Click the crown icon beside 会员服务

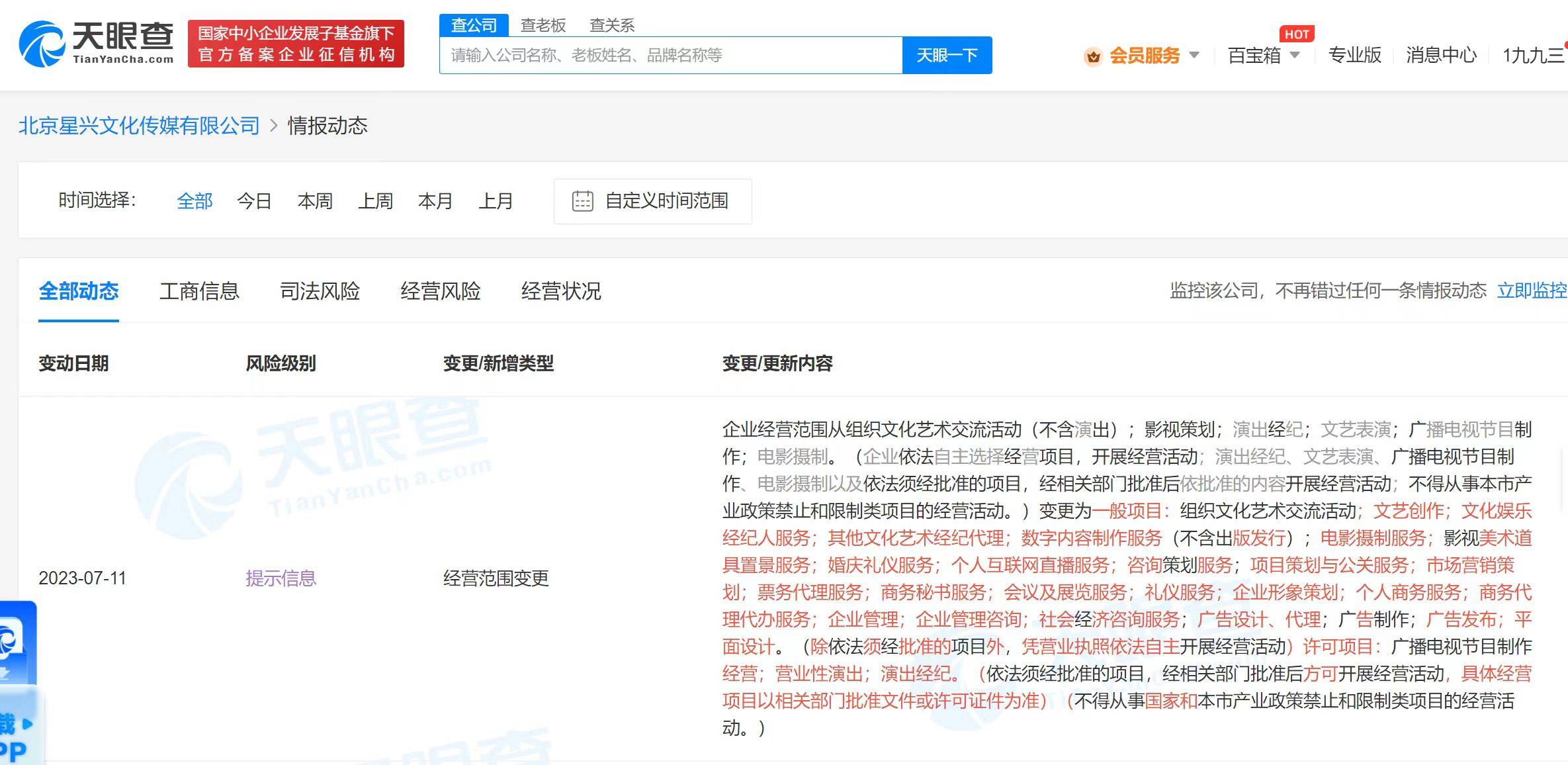1093,56
